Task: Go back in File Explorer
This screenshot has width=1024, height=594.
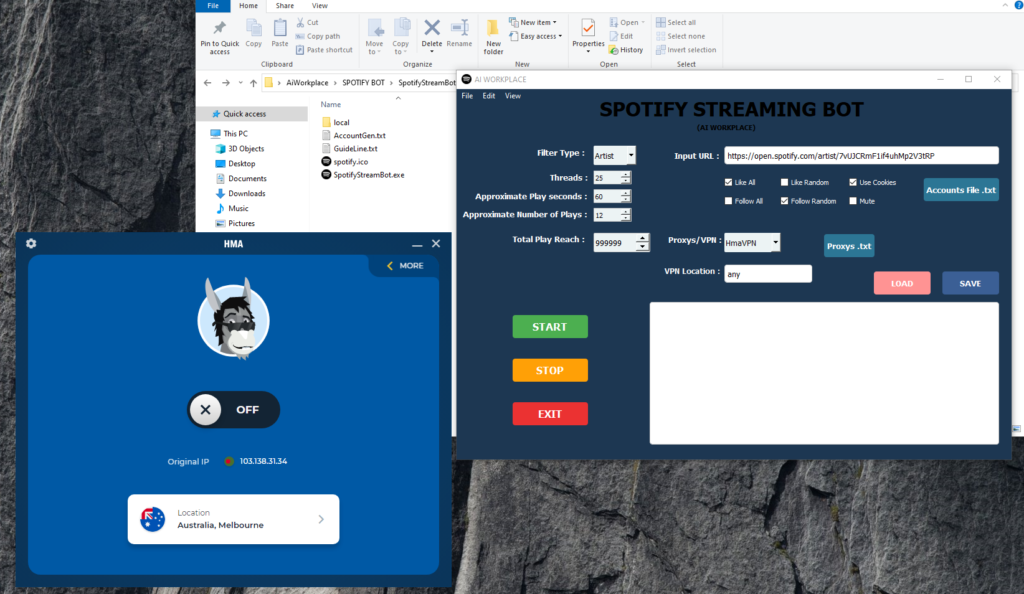Action: click(208, 83)
